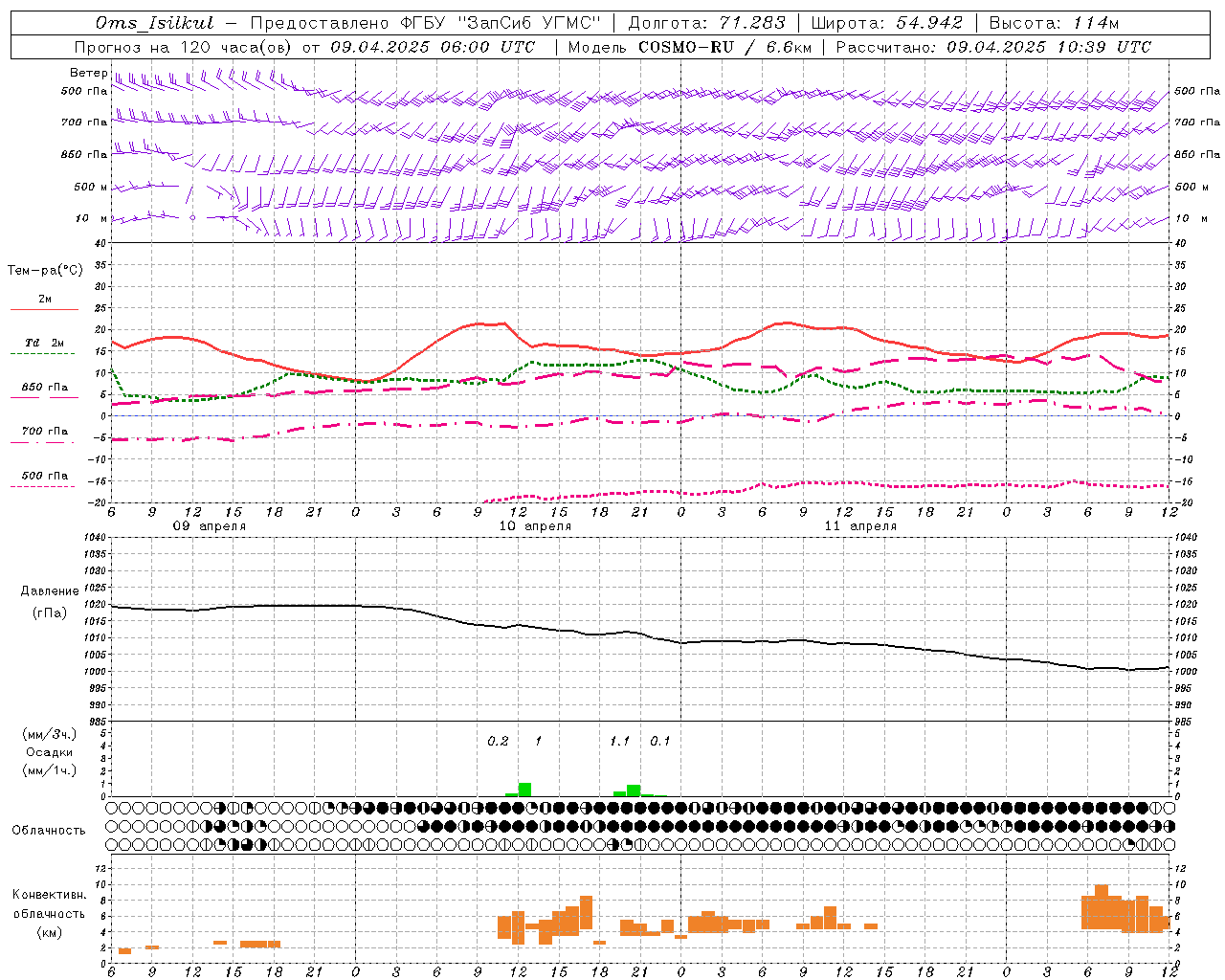The height and width of the screenshot is (980, 1225).
Task: Click the '1.1' precipitation amount value
Action: (x=620, y=742)
